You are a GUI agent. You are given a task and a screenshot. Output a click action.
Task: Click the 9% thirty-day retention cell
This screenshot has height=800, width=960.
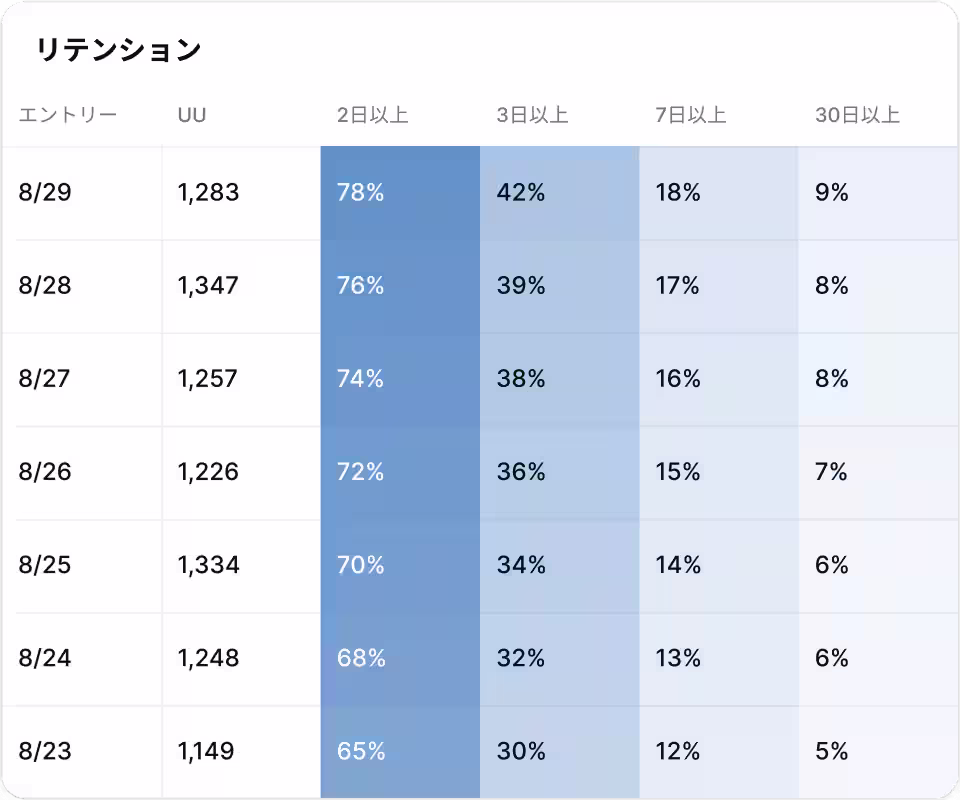[831, 193]
